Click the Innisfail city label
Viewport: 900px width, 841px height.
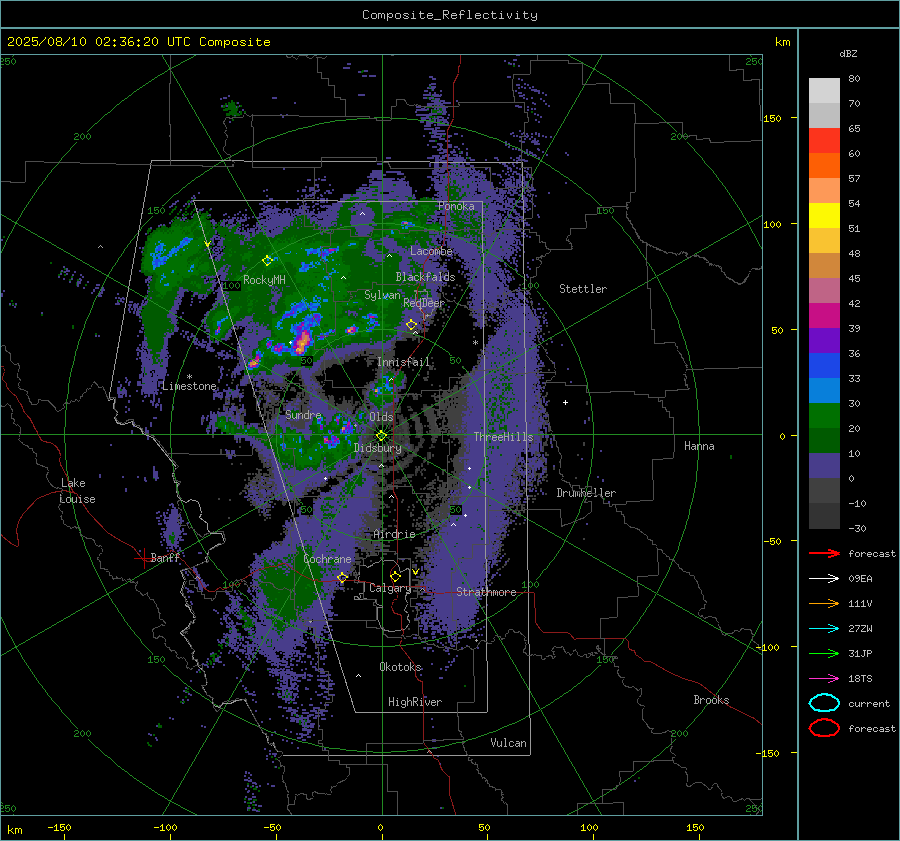(x=404, y=362)
